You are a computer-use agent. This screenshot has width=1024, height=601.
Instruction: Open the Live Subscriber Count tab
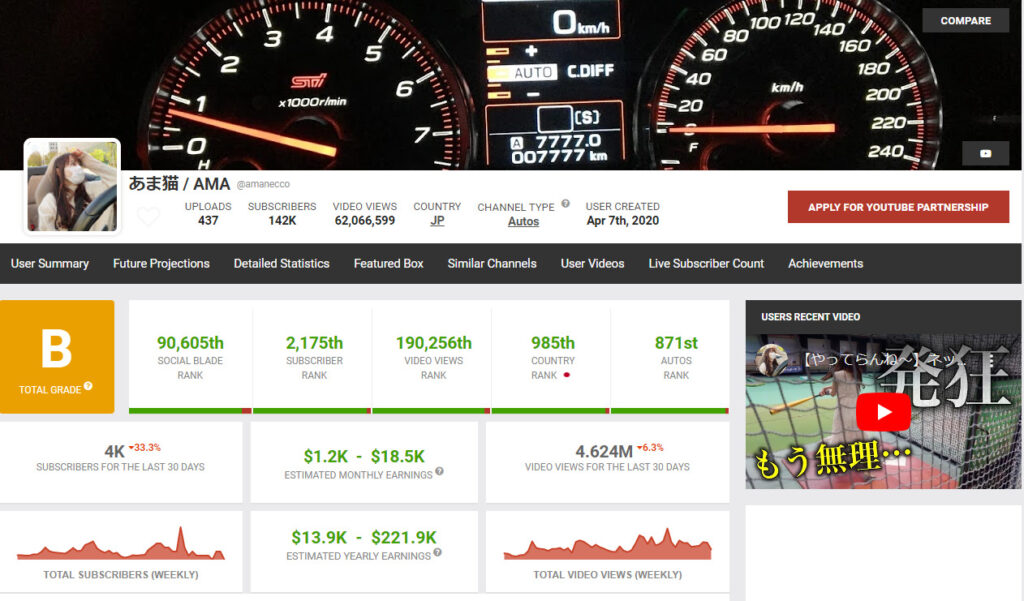click(x=706, y=263)
